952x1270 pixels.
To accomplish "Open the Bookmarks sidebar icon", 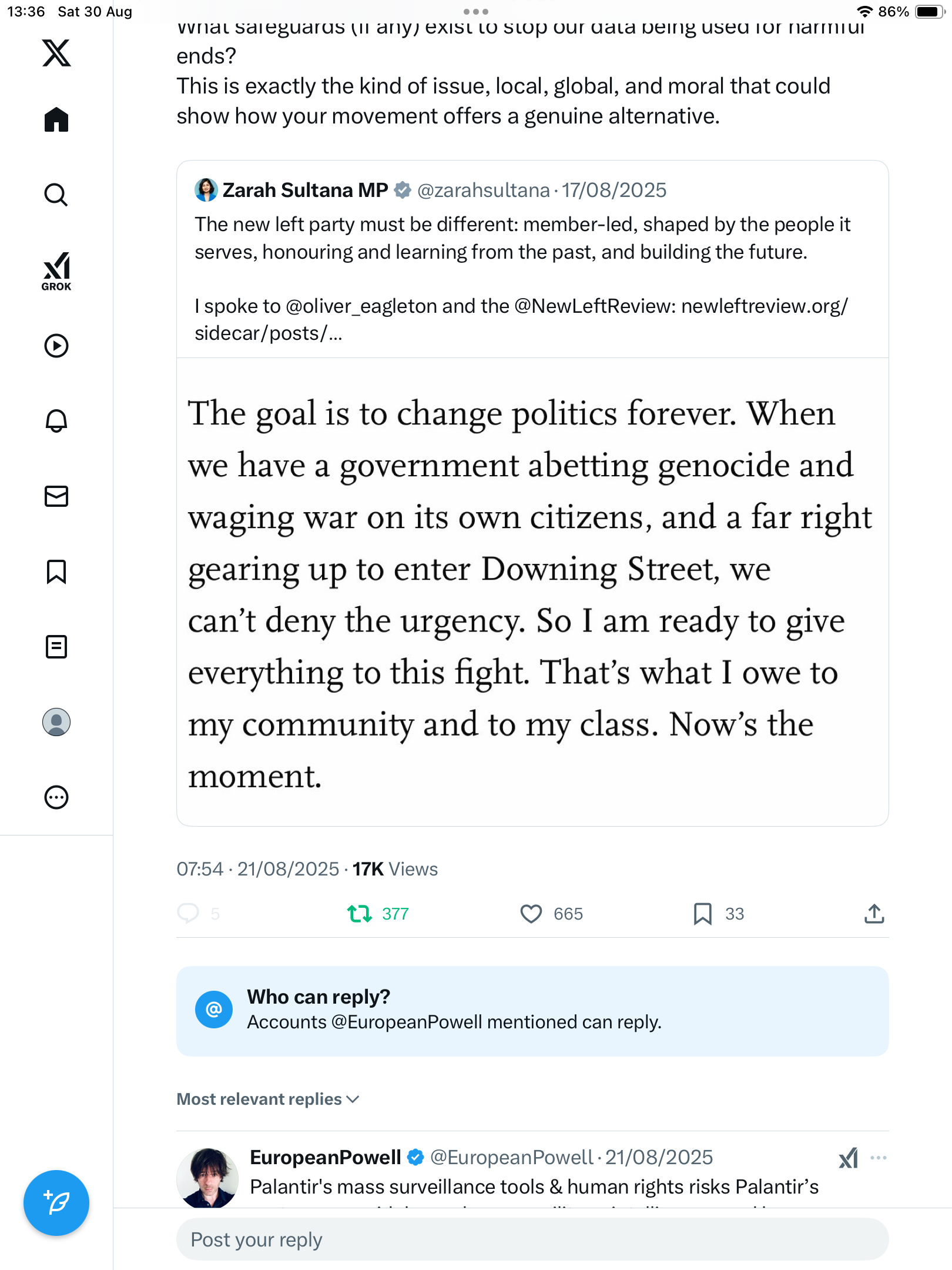I will (x=56, y=571).
